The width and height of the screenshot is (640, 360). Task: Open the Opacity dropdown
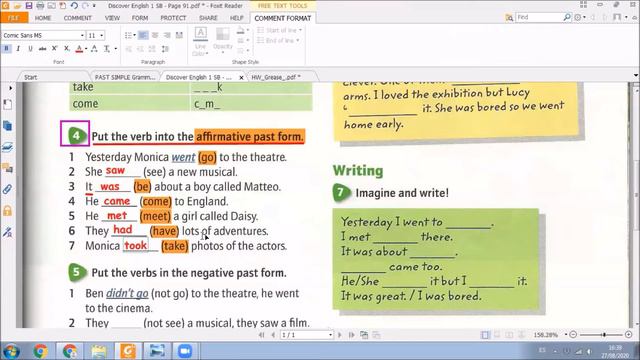[222, 42]
